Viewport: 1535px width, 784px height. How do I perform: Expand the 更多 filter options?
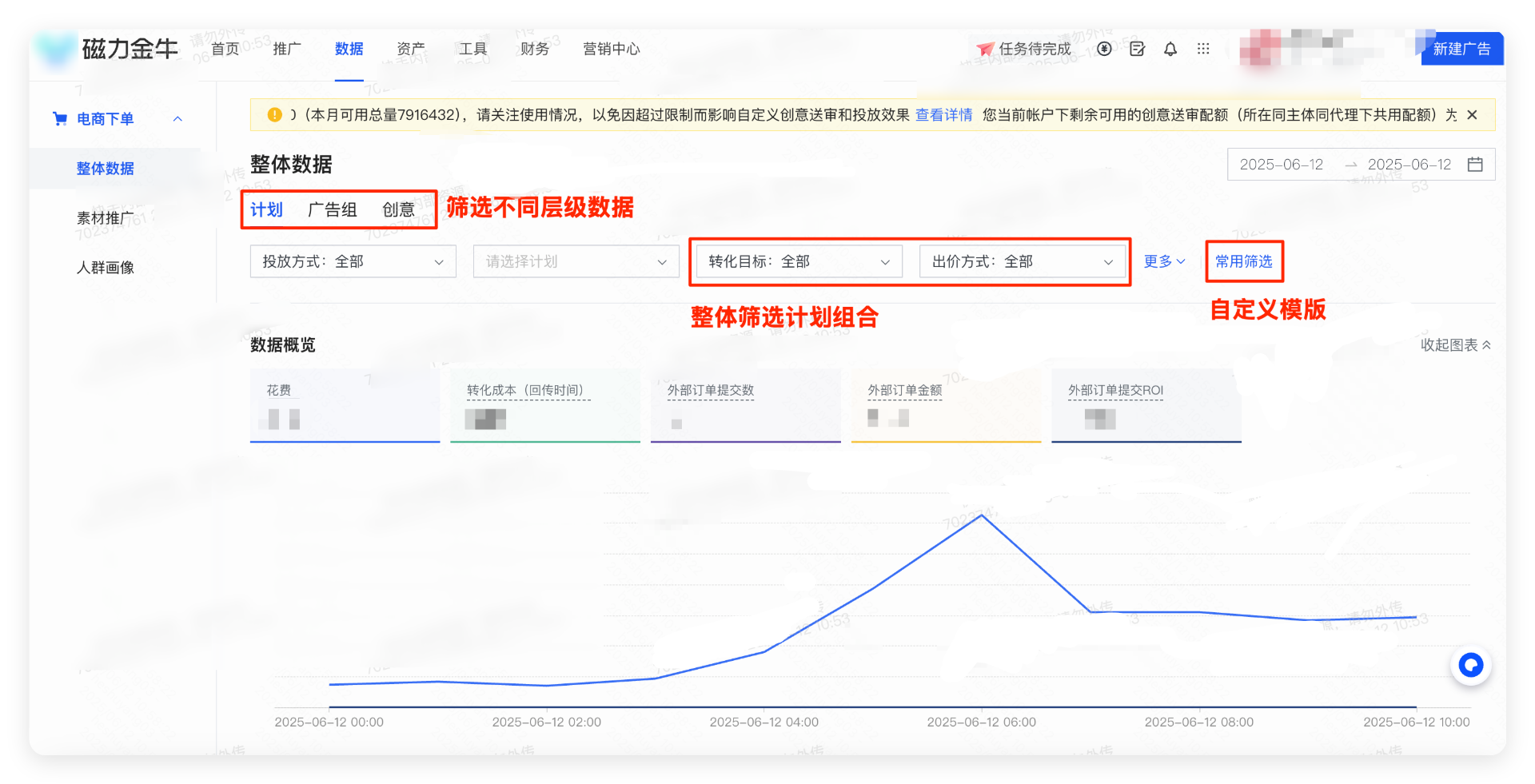click(1164, 261)
